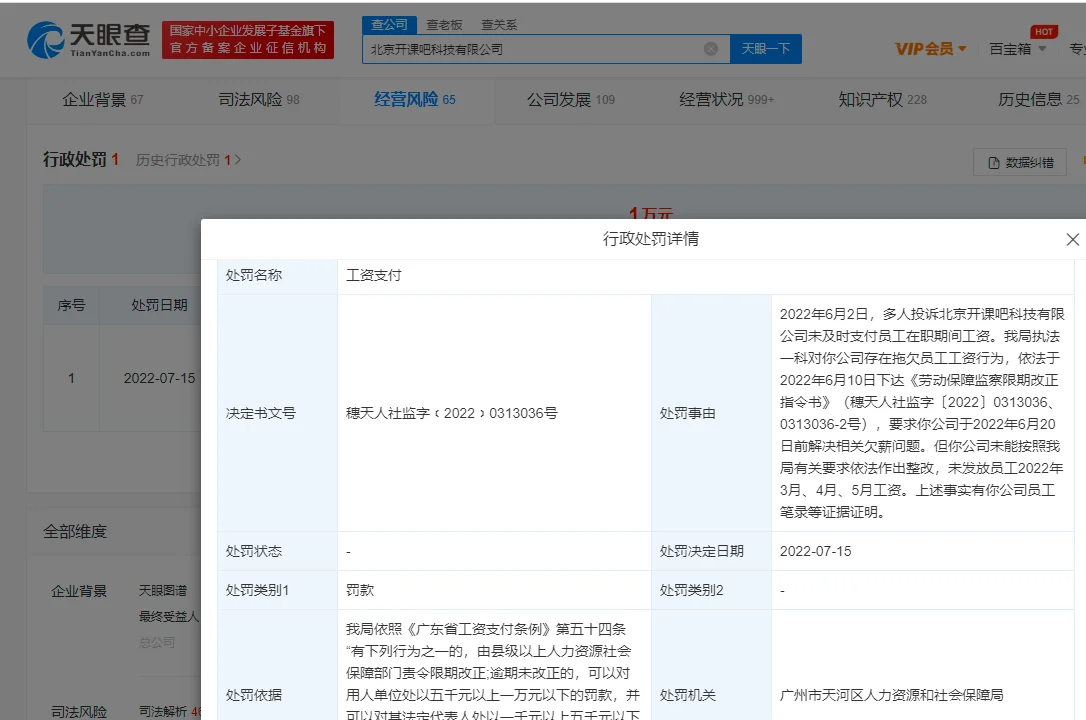Click the 全部维度 heading
Screen dimensions: 1086x720
point(75,532)
